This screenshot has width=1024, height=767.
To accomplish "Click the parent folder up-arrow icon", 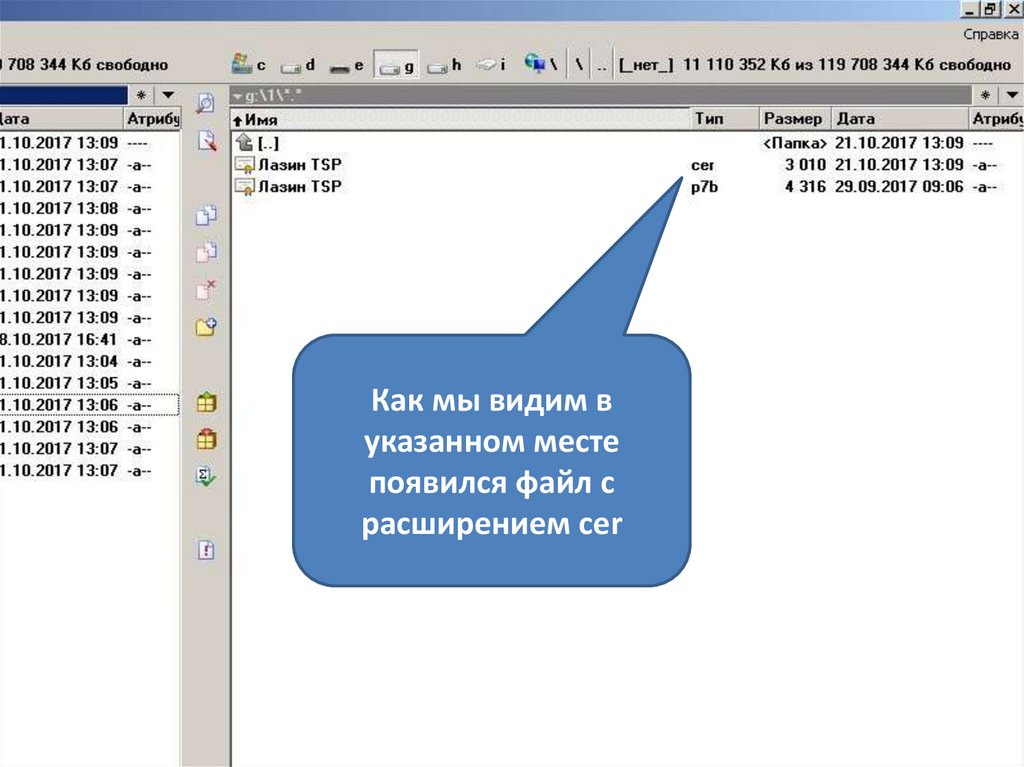I will tap(244, 142).
